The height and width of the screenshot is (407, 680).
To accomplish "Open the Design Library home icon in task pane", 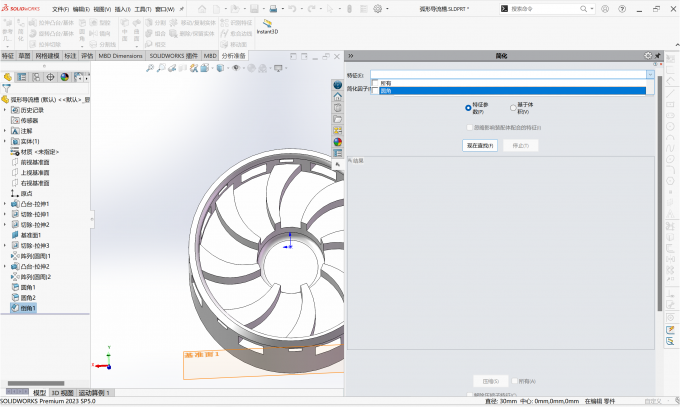I will (x=337, y=96).
